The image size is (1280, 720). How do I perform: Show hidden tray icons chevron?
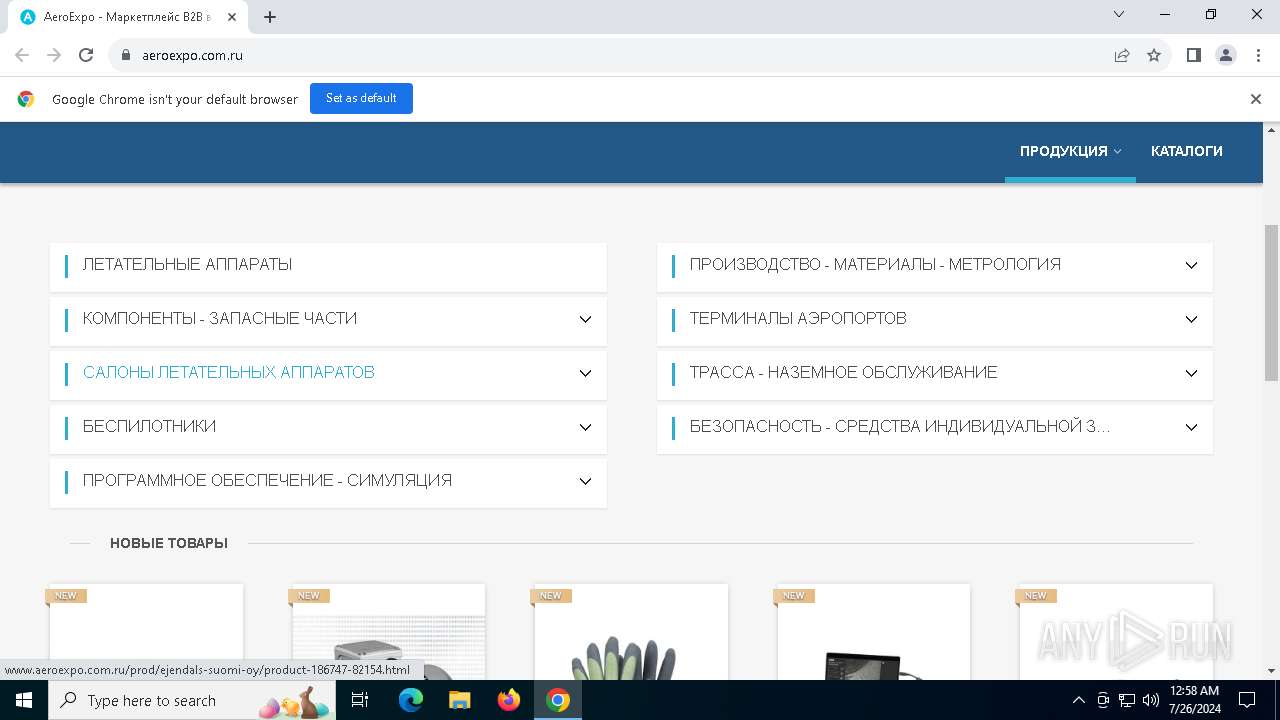[1078, 700]
